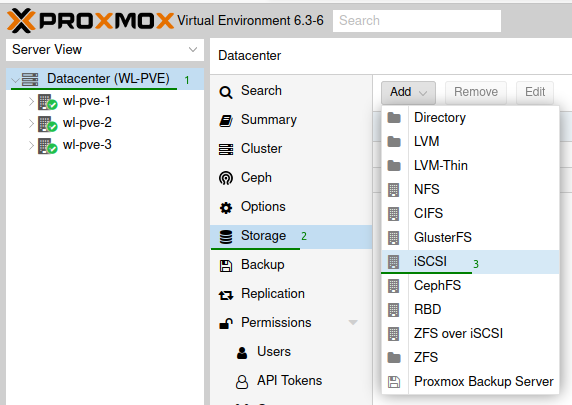The height and width of the screenshot is (405, 572).
Task: Click the Users person icon
Action: click(x=242, y=352)
